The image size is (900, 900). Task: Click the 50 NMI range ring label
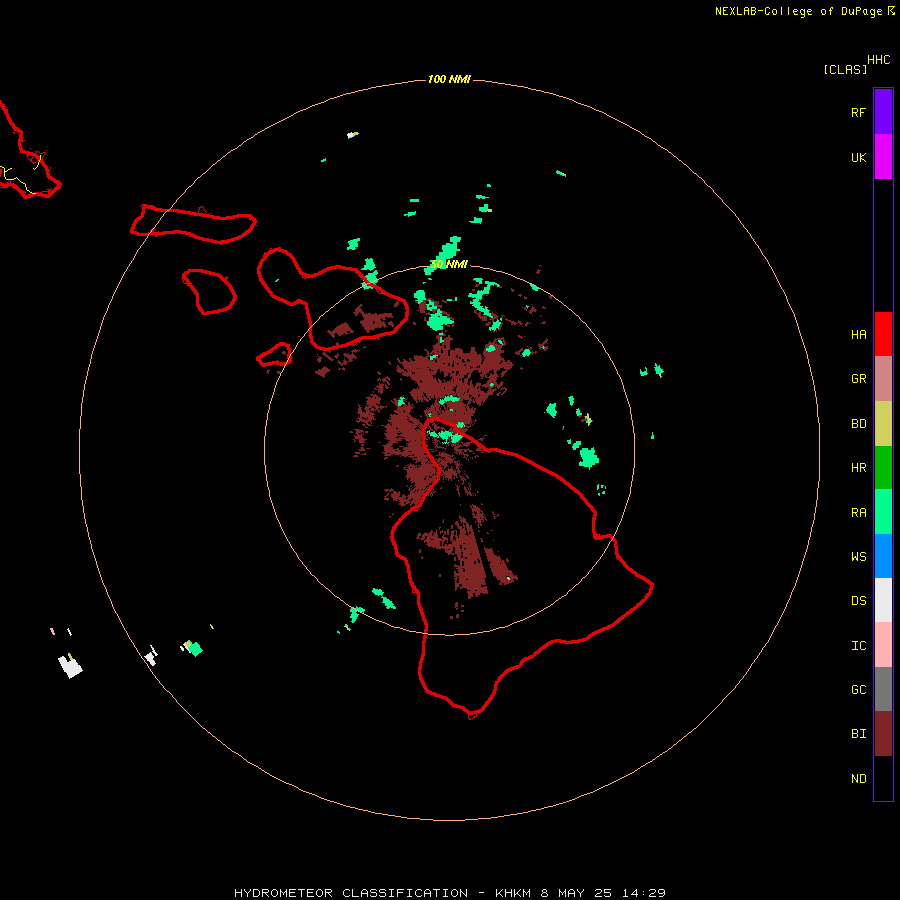point(449,264)
